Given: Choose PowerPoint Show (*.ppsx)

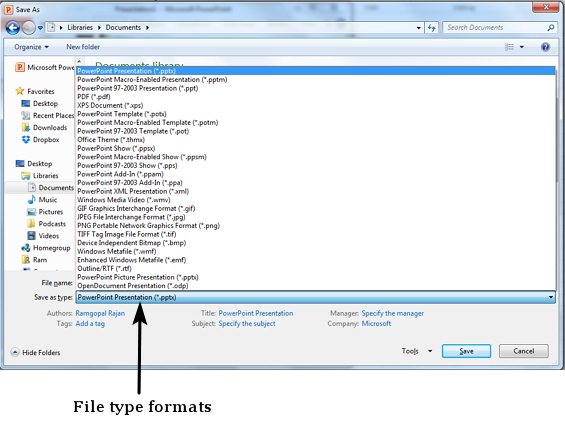Looking at the screenshot, I should (x=316, y=148).
